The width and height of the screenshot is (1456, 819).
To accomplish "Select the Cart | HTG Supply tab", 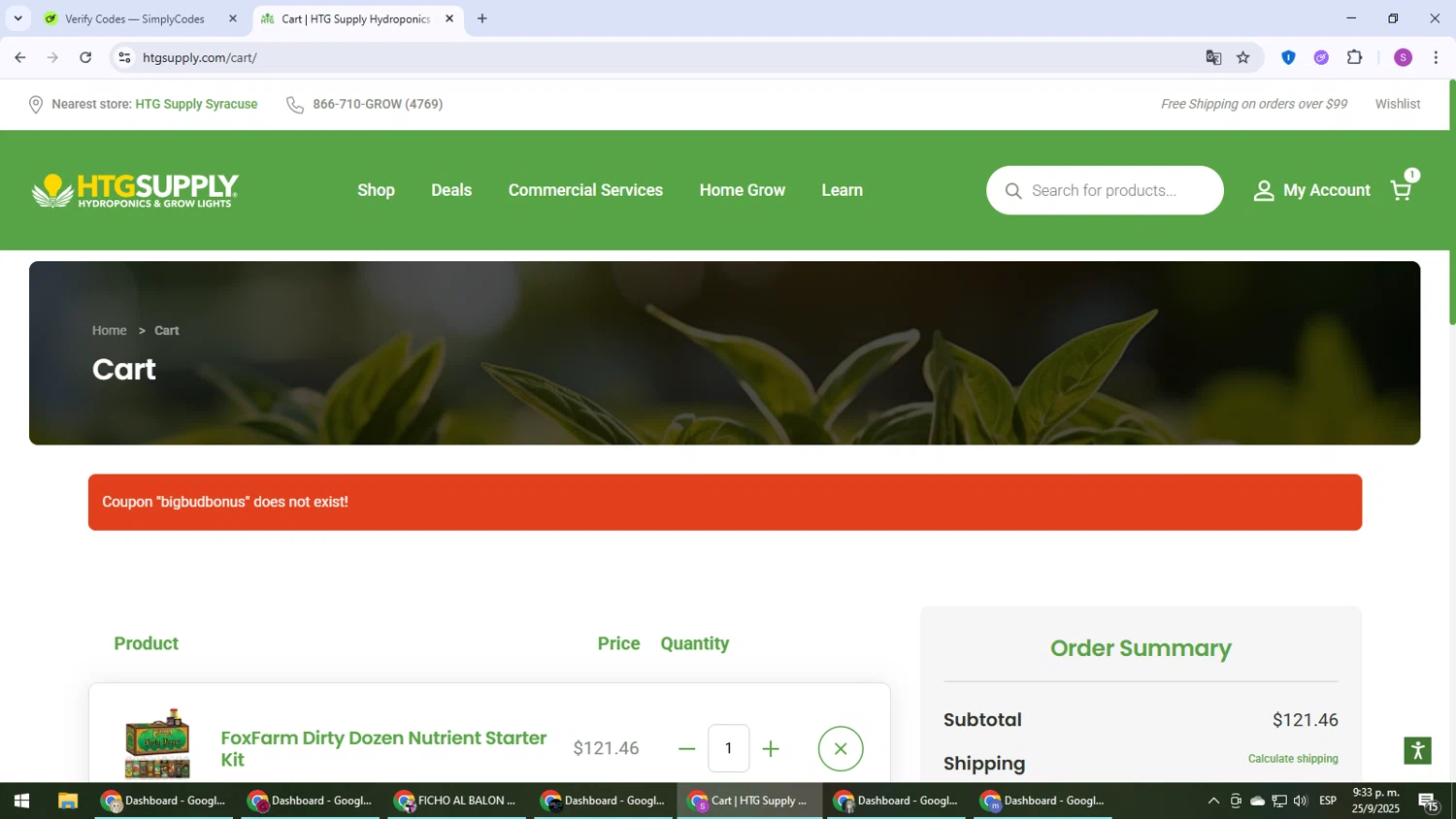I will [356, 18].
